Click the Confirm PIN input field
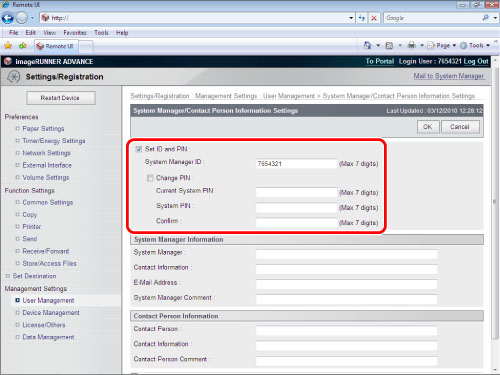The image size is (500, 375). [x=296, y=223]
